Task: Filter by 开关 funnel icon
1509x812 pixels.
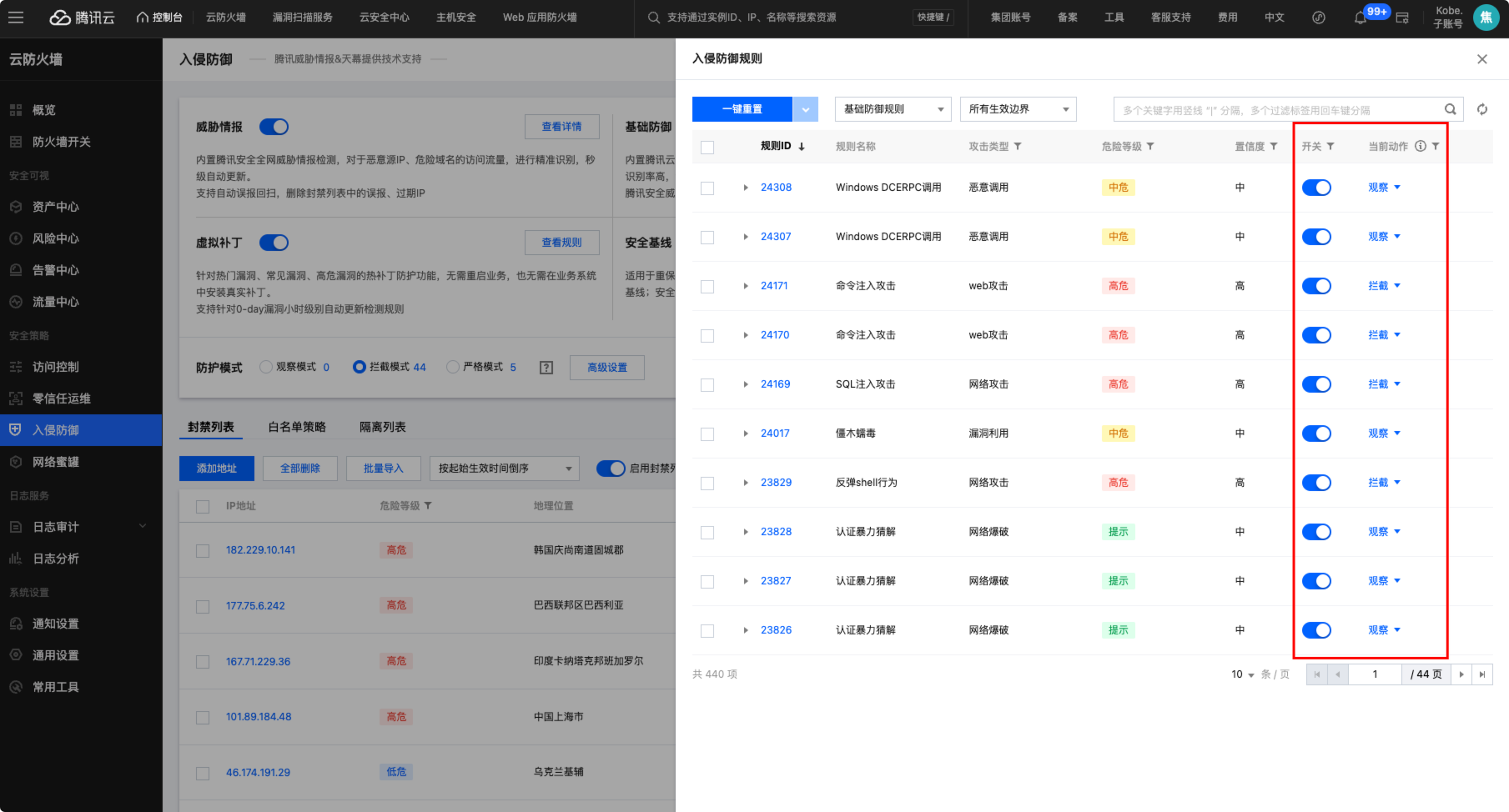Action: click(1330, 147)
